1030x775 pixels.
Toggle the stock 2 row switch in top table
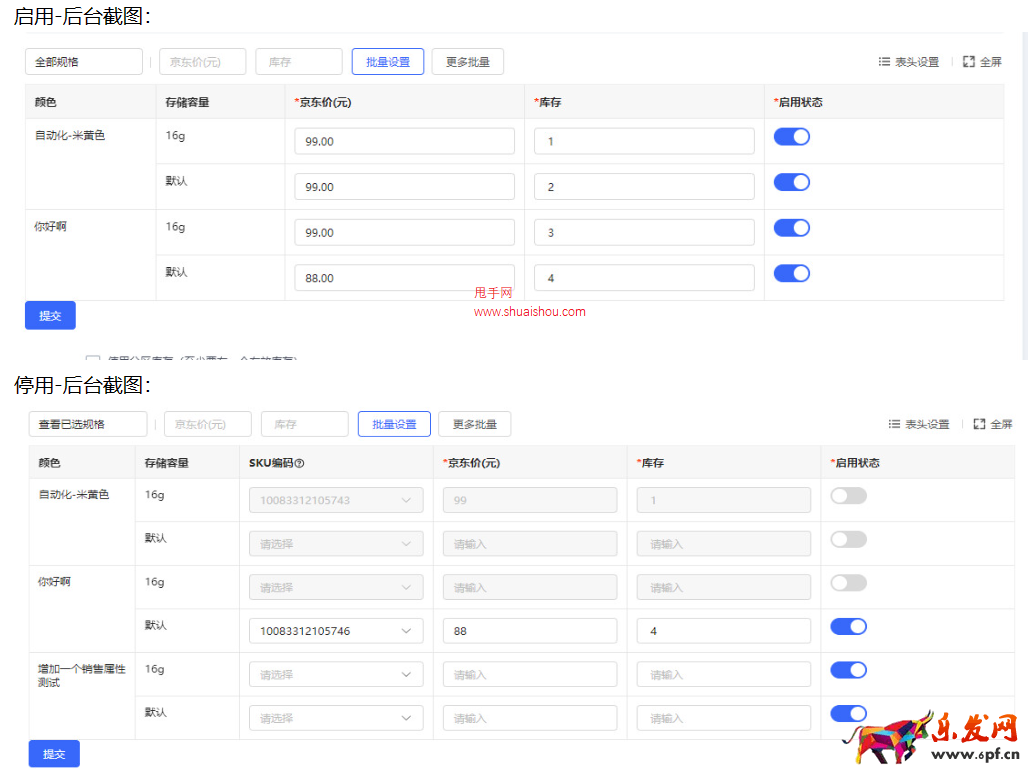tap(792, 182)
